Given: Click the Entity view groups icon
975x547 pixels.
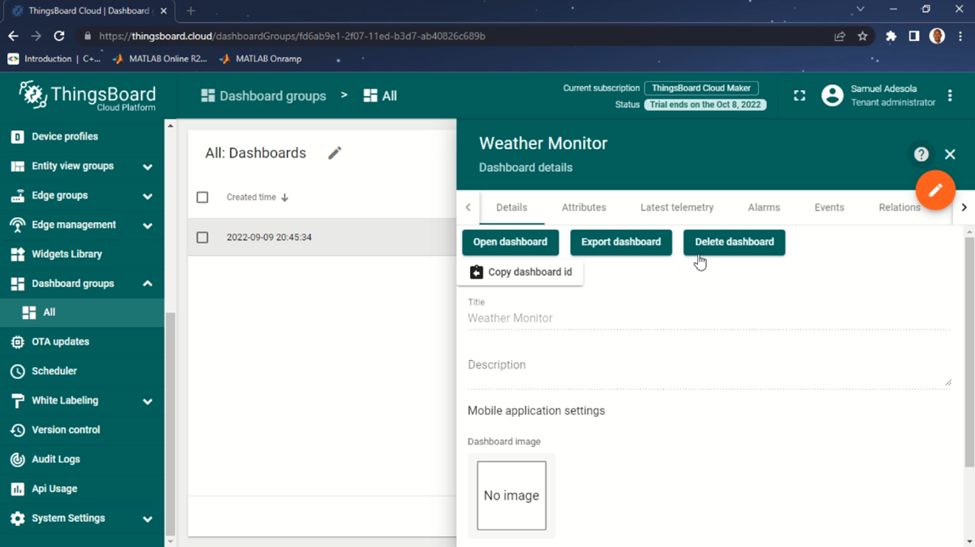Looking at the screenshot, I should [x=17, y=166].
